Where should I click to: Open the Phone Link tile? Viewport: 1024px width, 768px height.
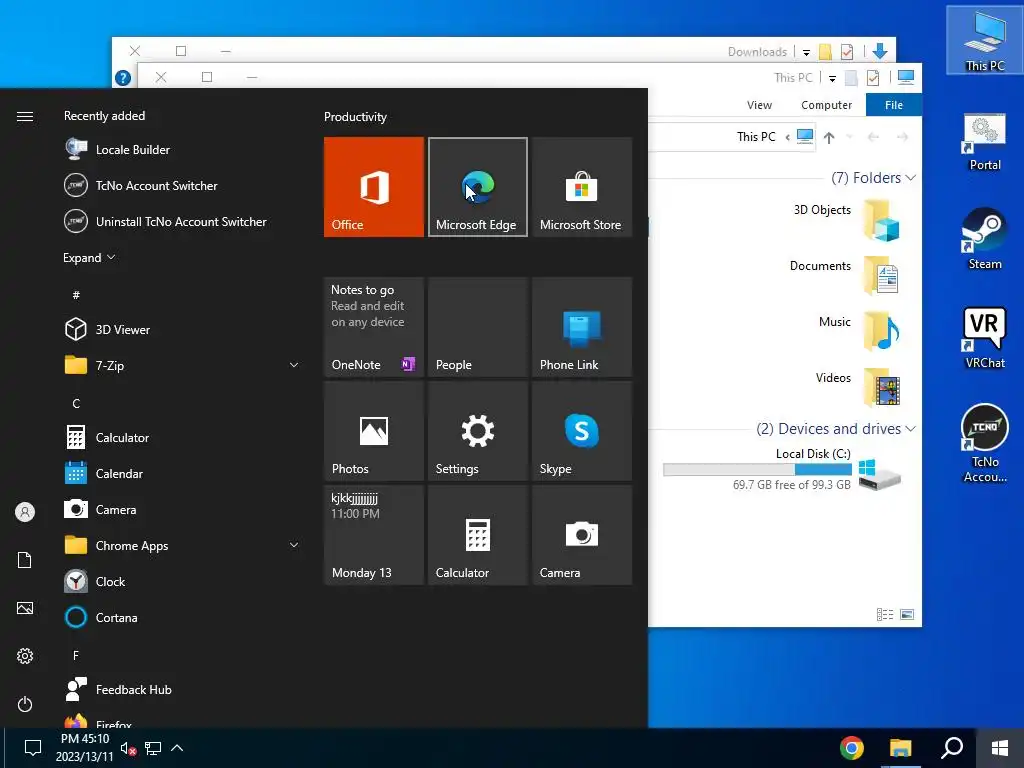(582, 327)
